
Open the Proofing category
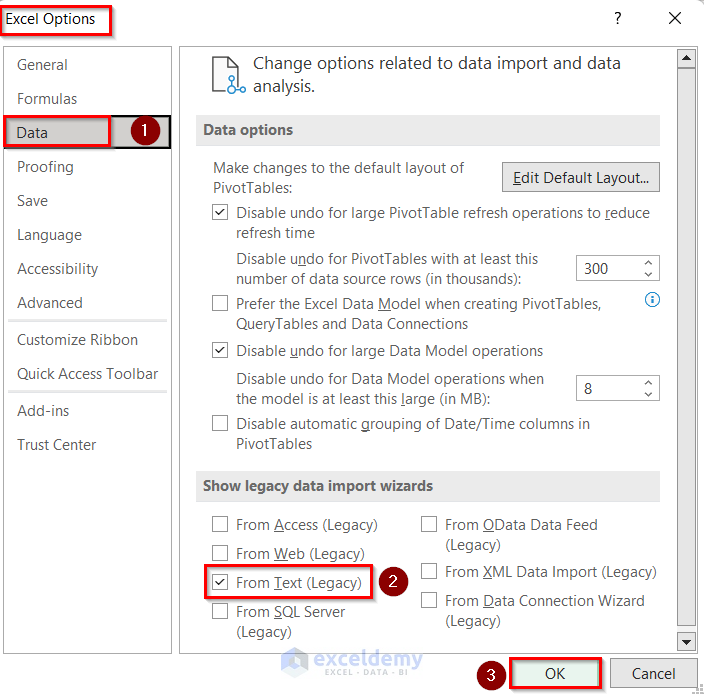pos(87,167)
